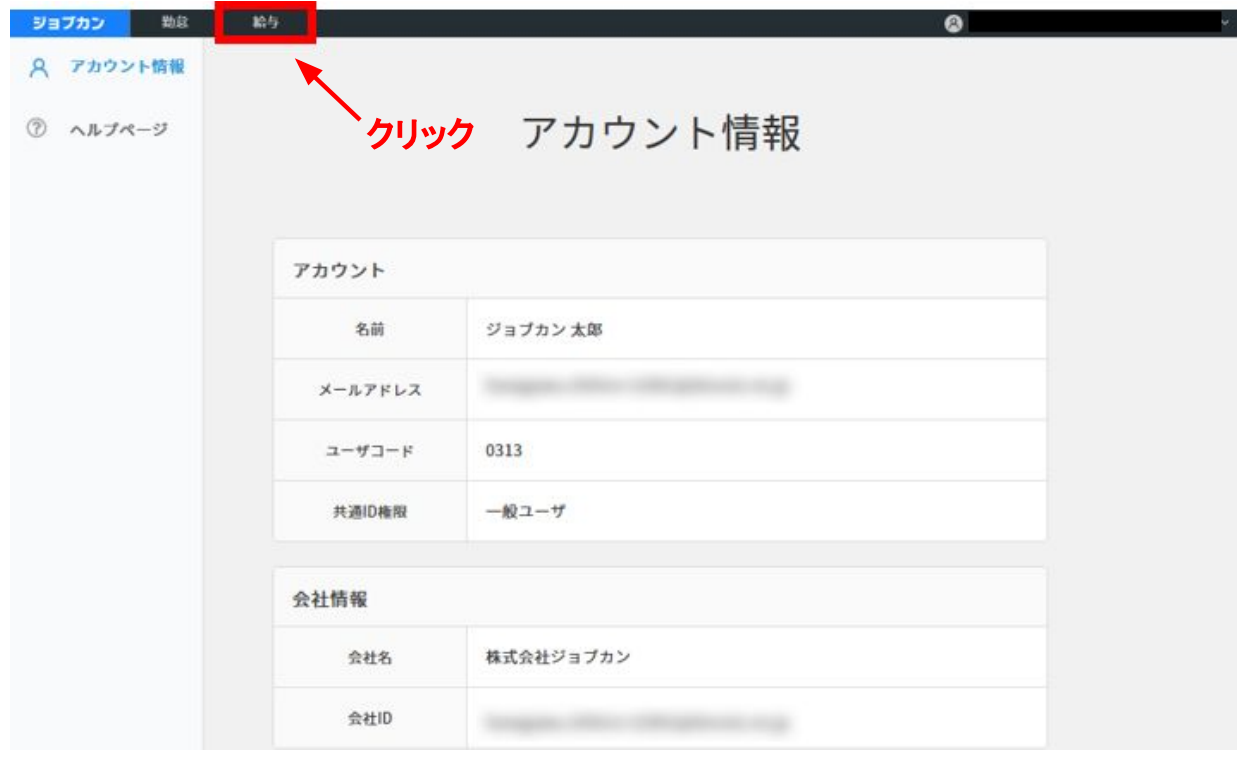
Task: Switch to the 給与 tab
Action: click(265, 23)
